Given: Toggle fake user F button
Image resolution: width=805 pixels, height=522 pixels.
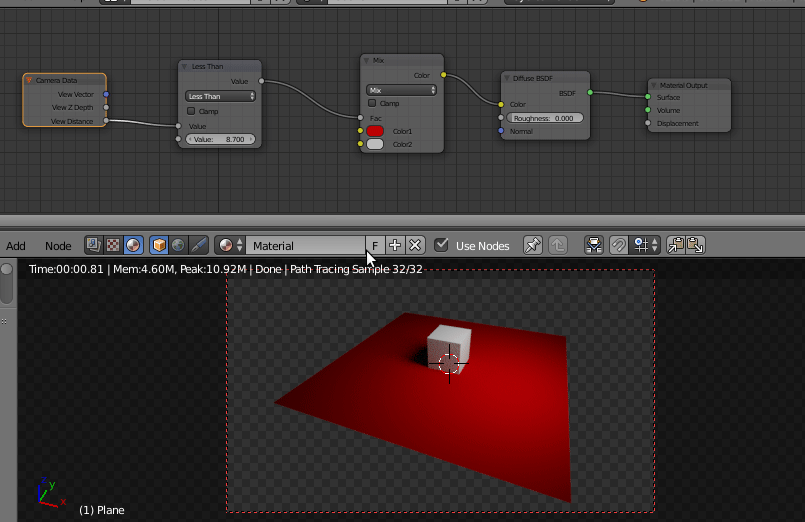Looking at the screenshot, I should [x=375, y=245].
